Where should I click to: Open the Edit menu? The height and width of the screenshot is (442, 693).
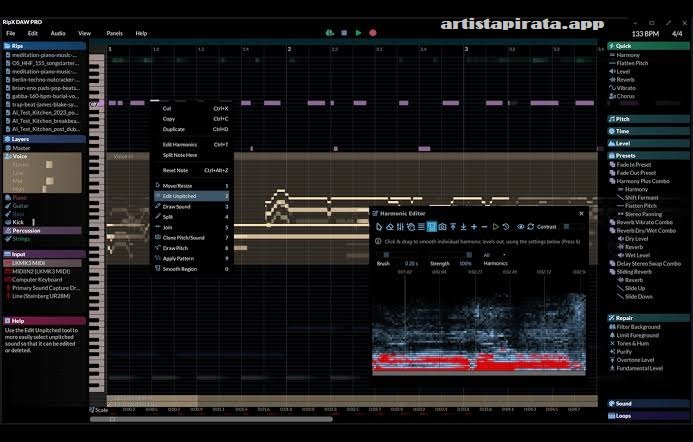(x=33, y=33)
